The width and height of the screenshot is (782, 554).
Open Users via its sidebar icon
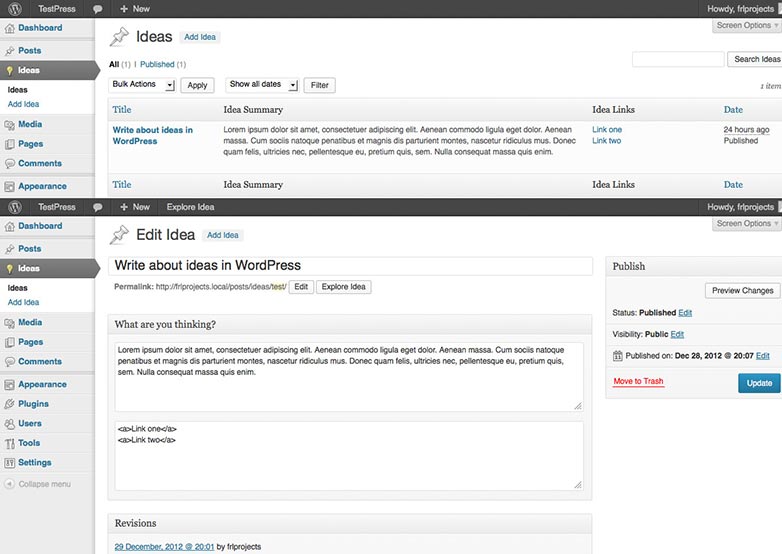pyautogui.click(x=9, y=424)
